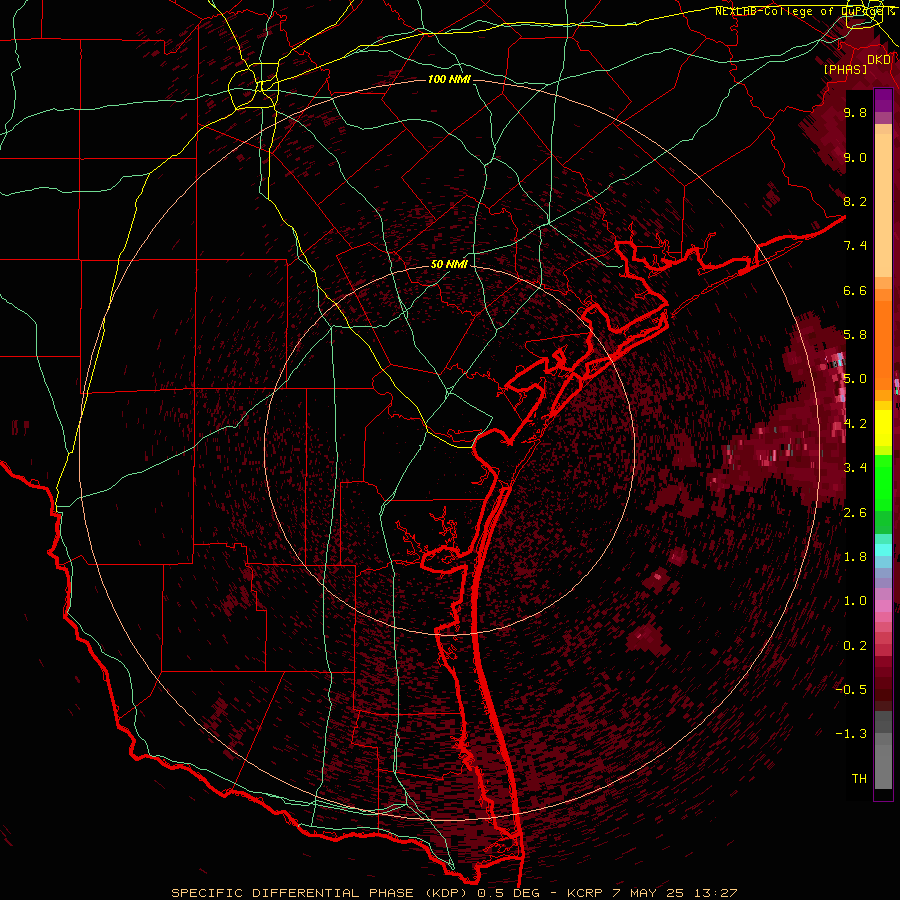Pick the purple top segment of the color bar
The height and width of the screenshot is (900, 900).
tap(883, 100)
